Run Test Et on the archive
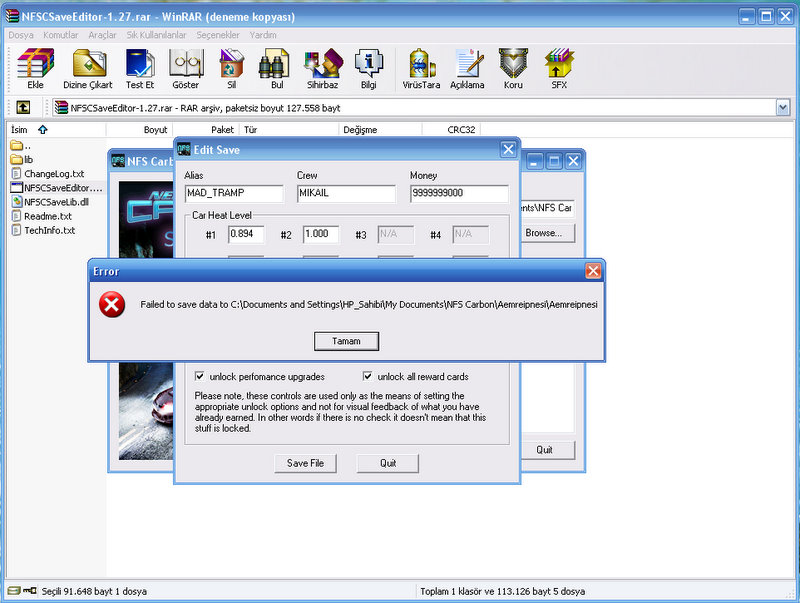The width and height of the screenshot is (800, 603). click(x=140, y=69)
